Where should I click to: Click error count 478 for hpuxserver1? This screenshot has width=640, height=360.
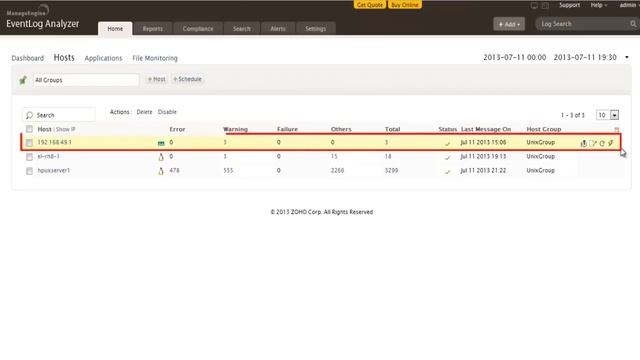click(174, 171)
